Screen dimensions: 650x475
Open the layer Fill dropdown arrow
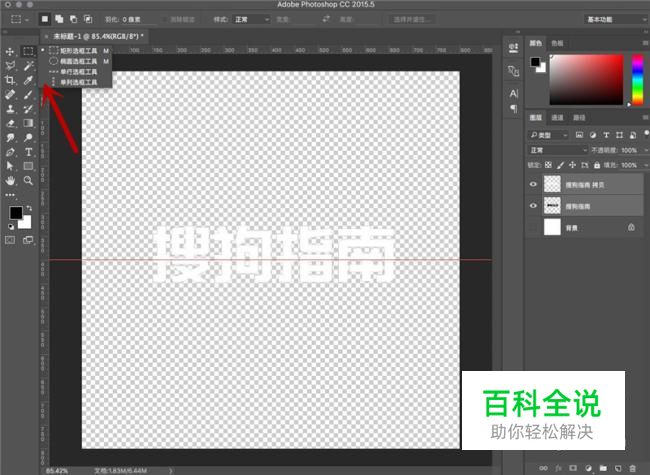(x=646, y=165)
